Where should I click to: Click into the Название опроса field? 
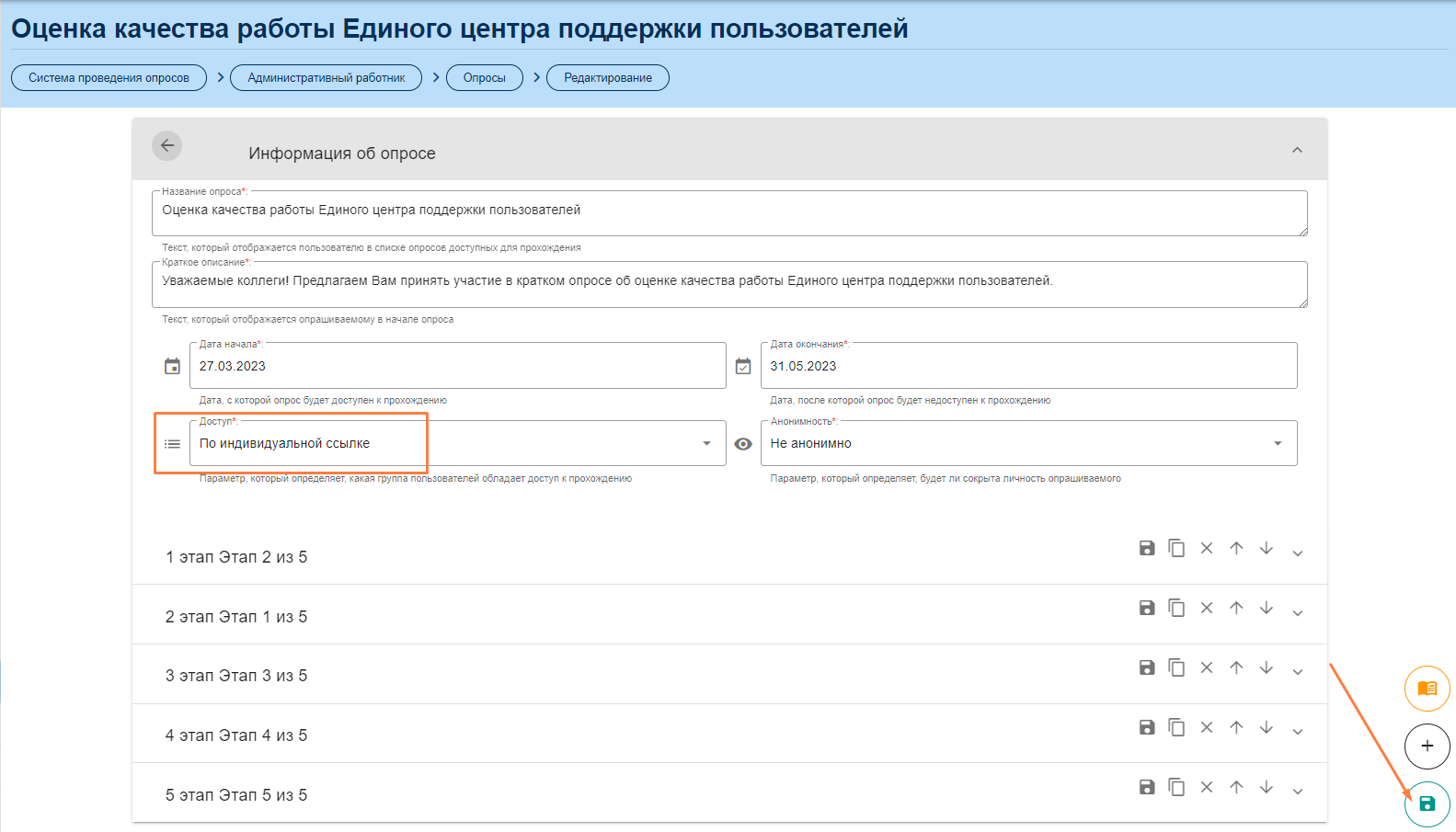pyautogui.click(x=727, y=212)
